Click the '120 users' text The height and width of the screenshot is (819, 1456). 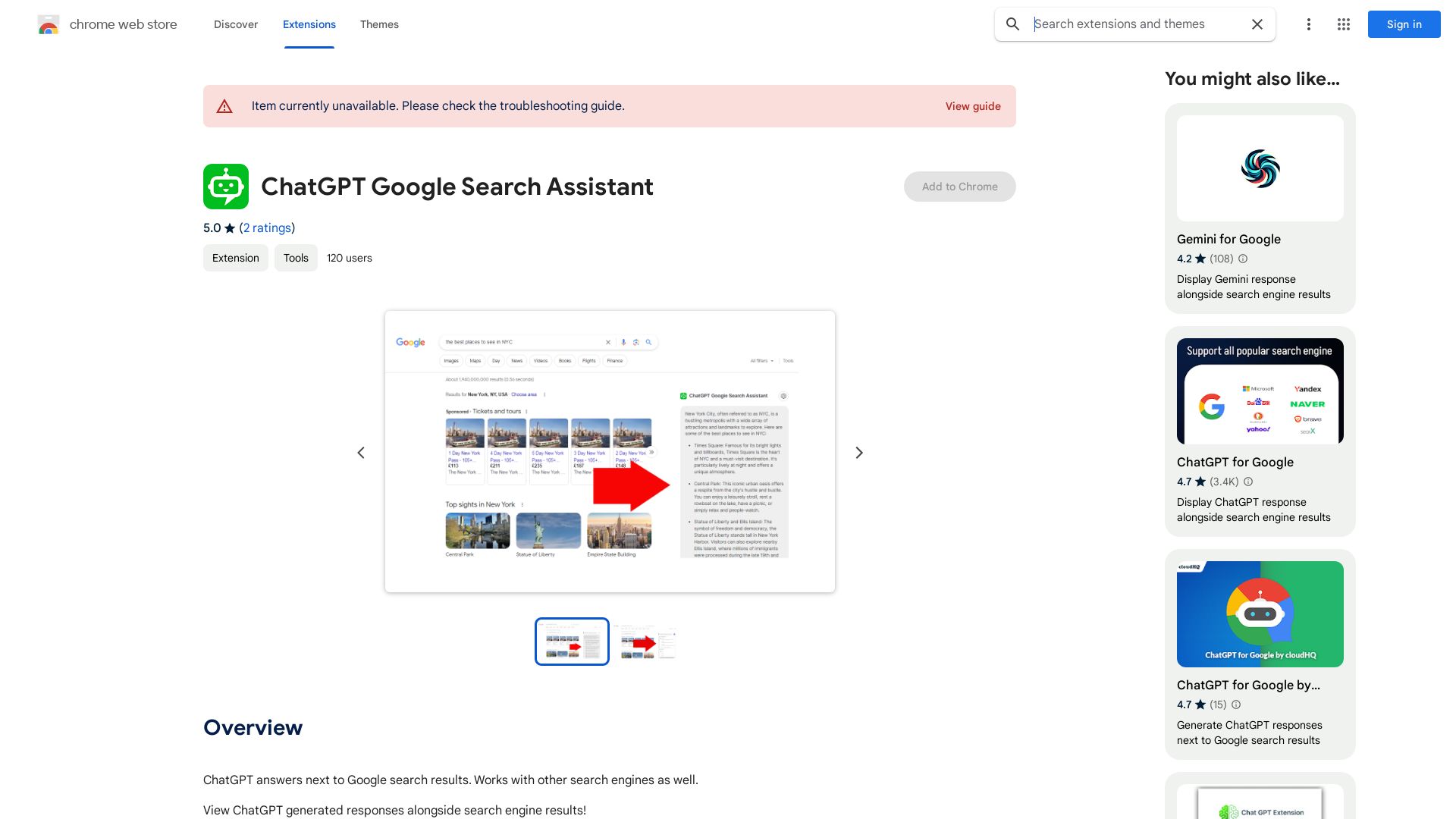[350, 258]
